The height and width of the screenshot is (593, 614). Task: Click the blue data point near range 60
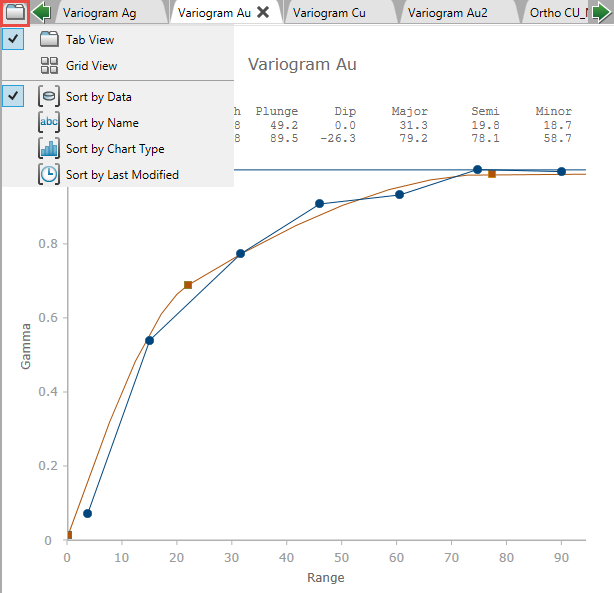pyautogui.click(x=399, y=194)
